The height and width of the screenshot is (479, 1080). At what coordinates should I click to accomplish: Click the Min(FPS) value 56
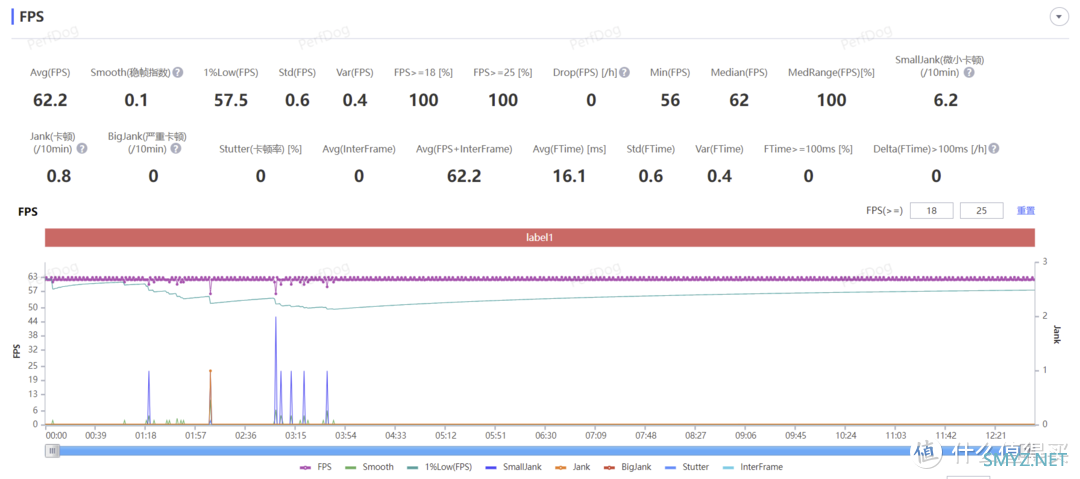(669, 101)
